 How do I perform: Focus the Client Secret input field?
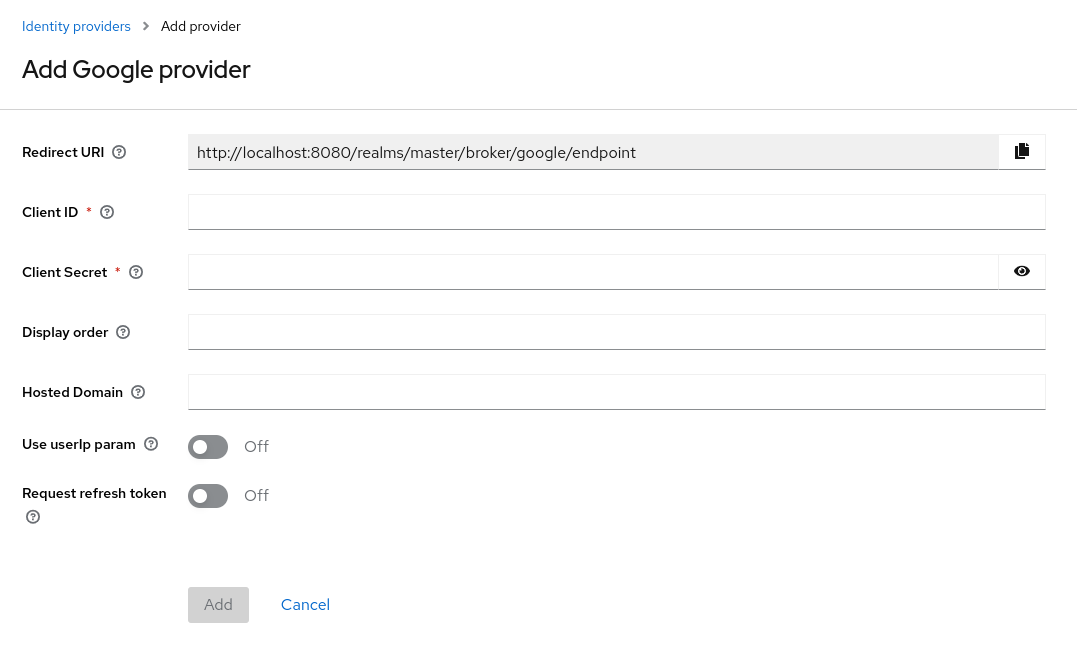(594, 271)
